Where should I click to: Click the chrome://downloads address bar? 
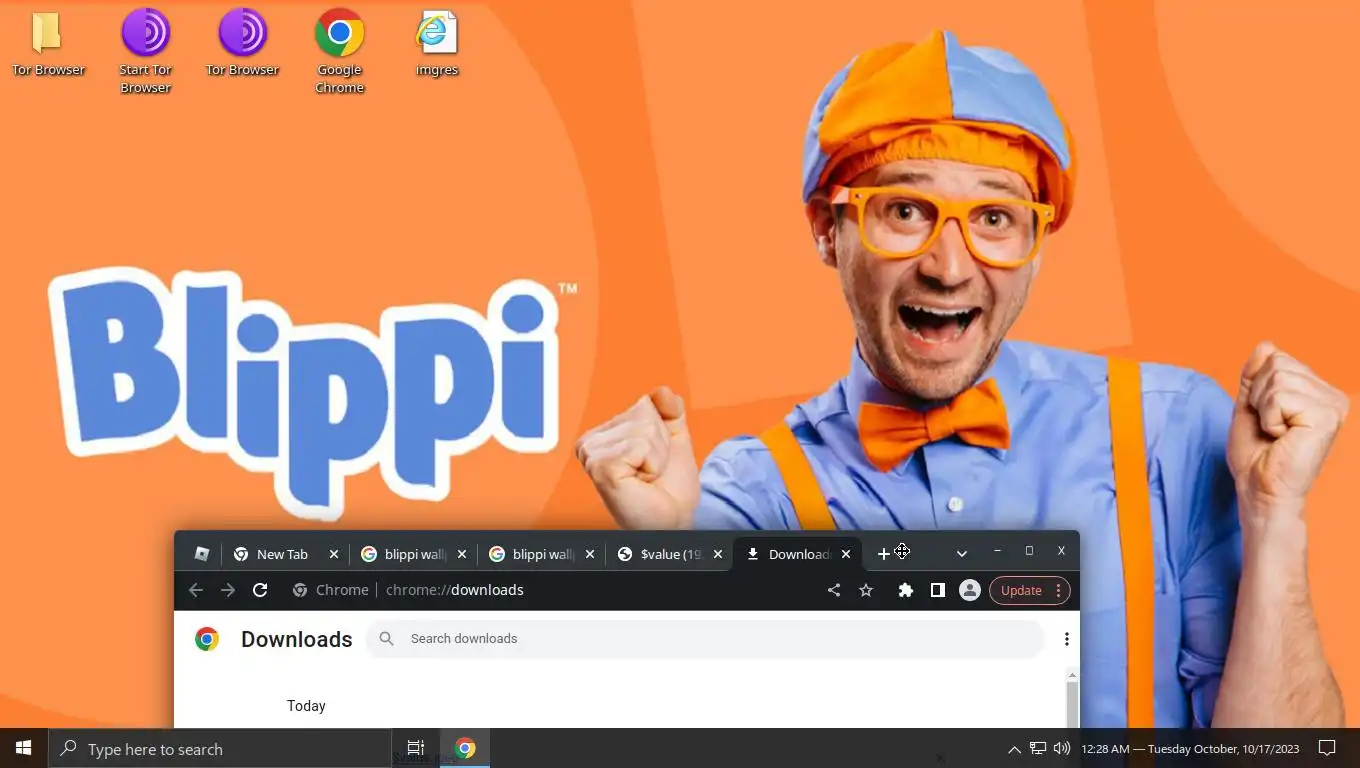455,590
